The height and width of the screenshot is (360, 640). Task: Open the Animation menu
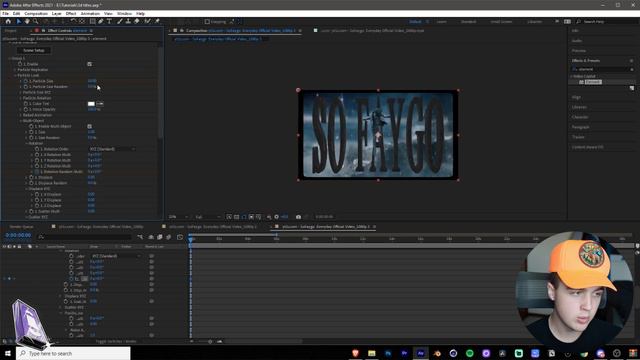click(90, 13)
